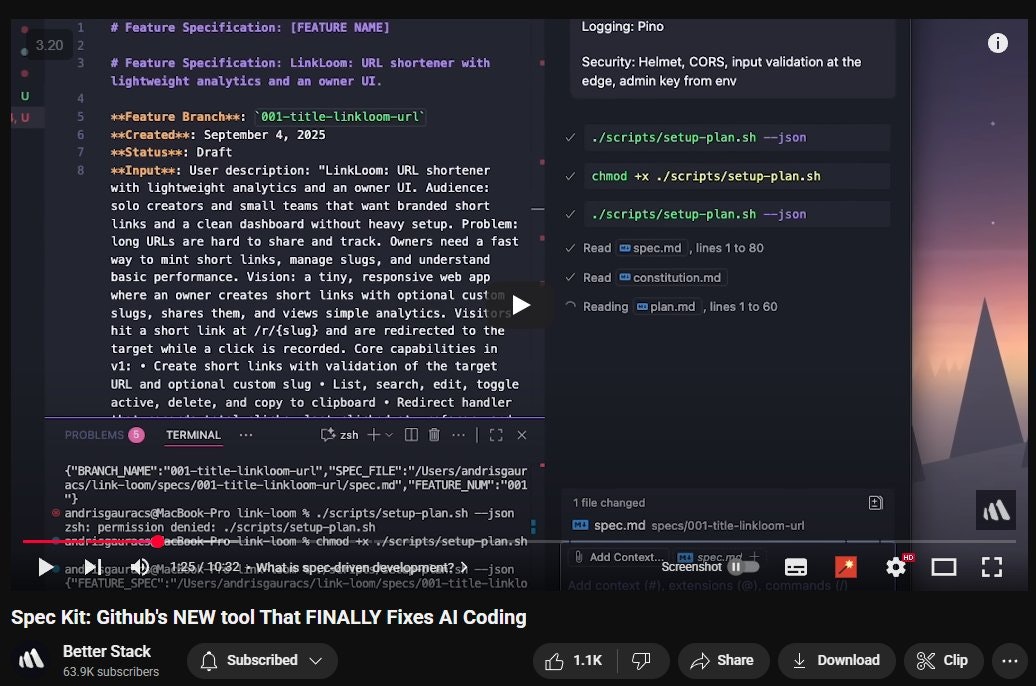This screenshot has height=686, width=1036.
Task: Open the player settings gear
Action: point(896,567)
